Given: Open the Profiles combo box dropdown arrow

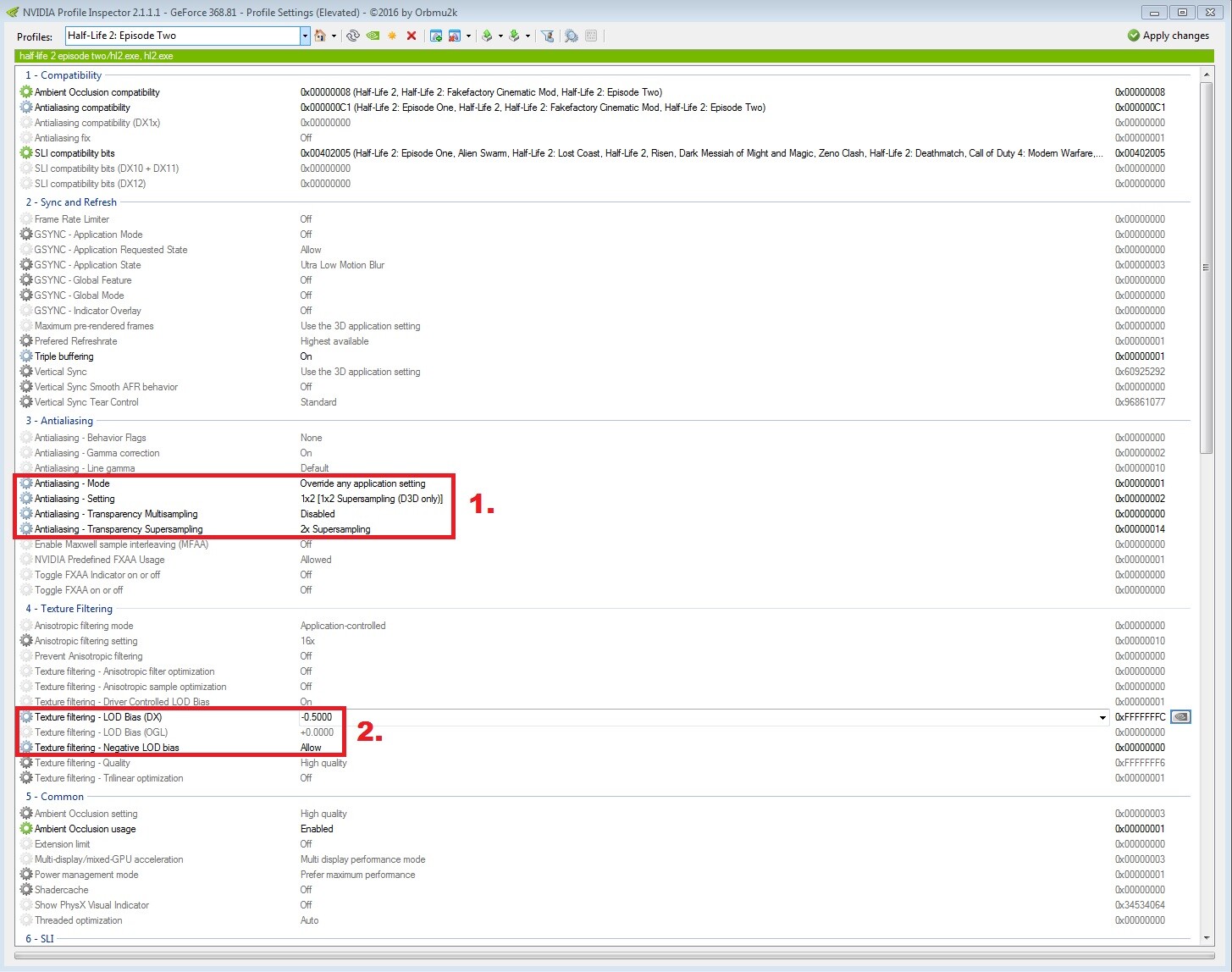Looking at the screenshot, I should [x=305, y=36].
